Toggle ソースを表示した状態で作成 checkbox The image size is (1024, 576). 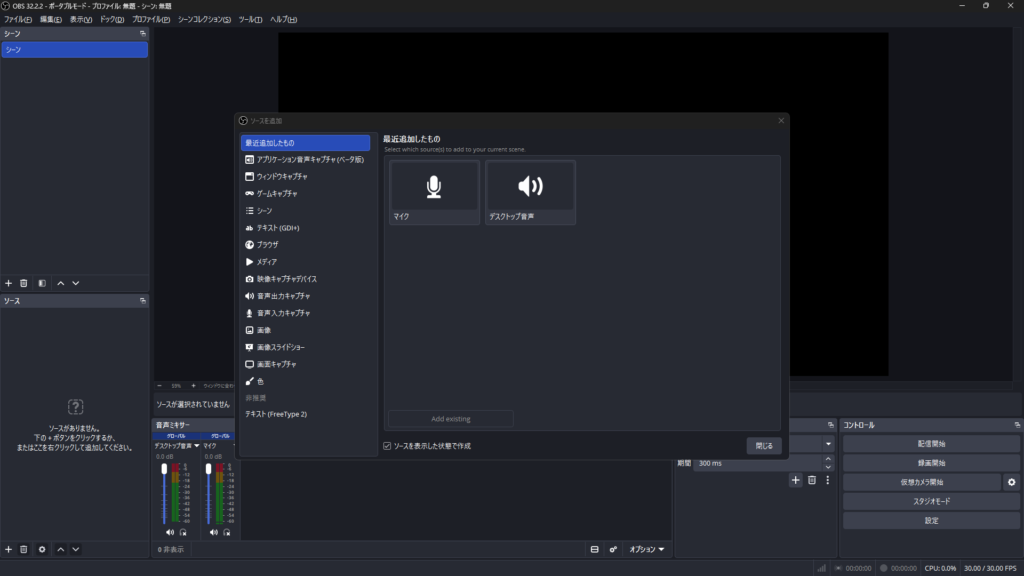pos(387,445)
